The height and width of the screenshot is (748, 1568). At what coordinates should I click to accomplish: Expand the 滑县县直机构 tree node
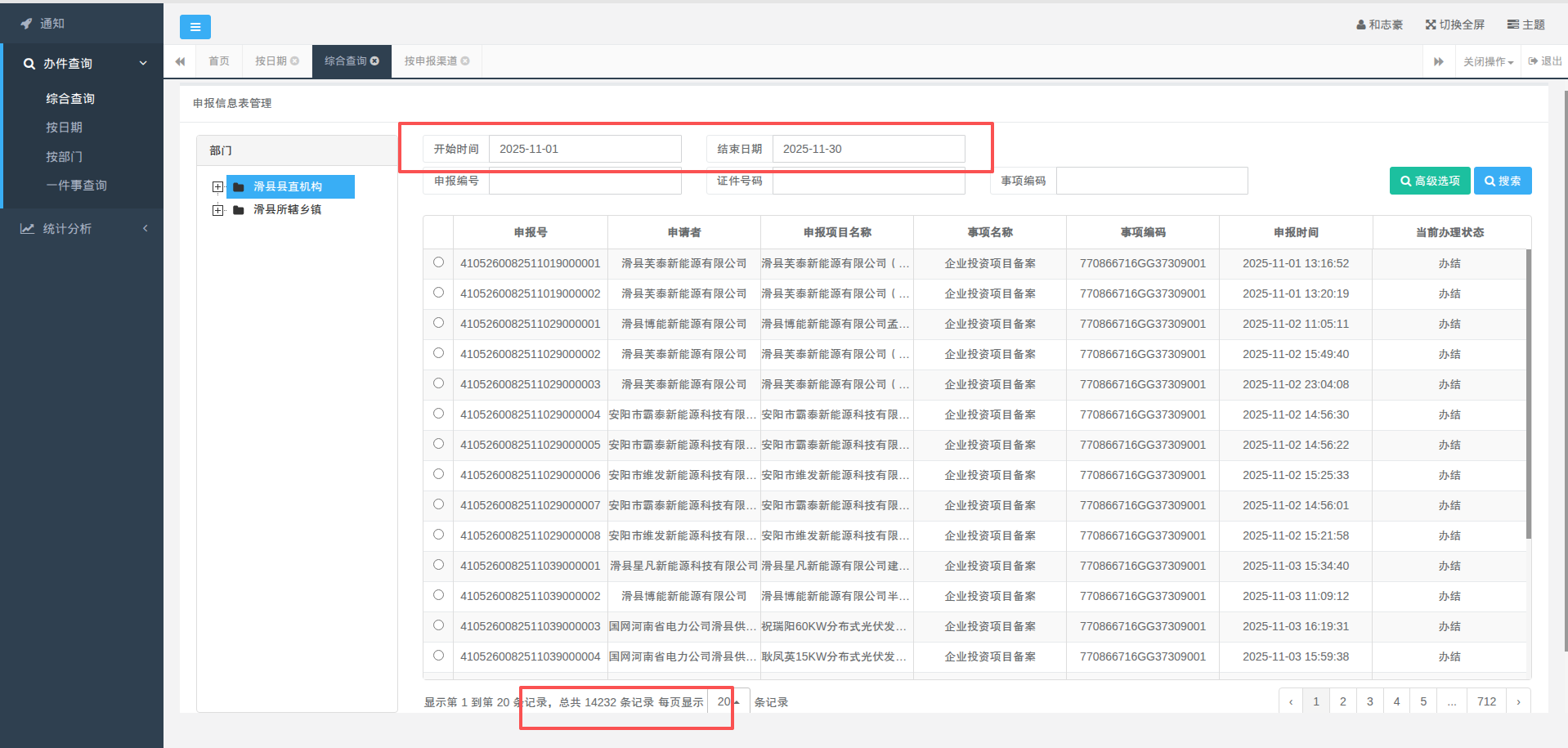tap(217, 187)
